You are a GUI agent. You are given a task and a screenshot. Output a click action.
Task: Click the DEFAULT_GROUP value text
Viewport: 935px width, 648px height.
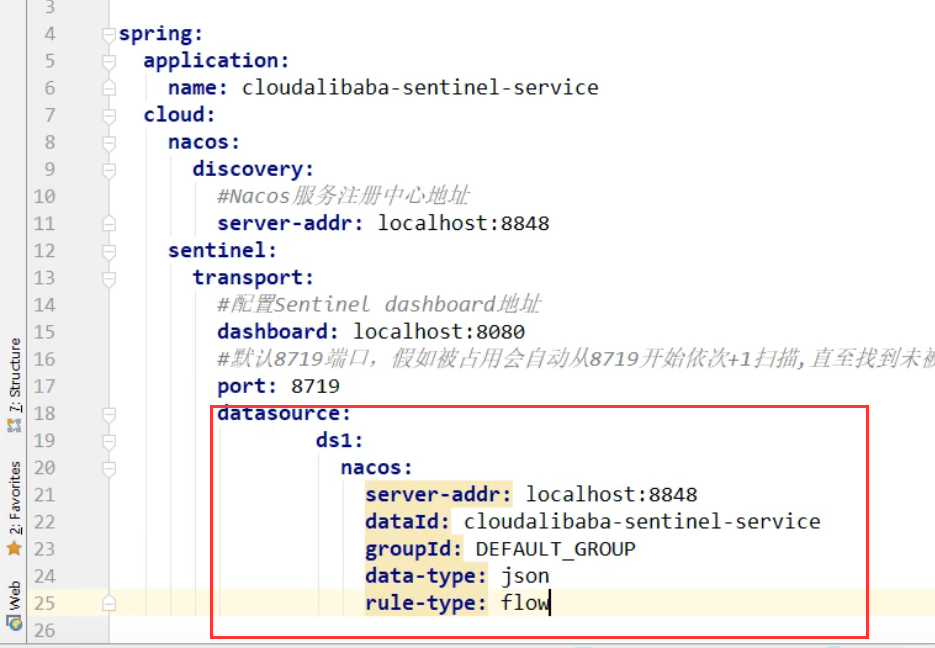pyautogui.click(x=555, y=549)
